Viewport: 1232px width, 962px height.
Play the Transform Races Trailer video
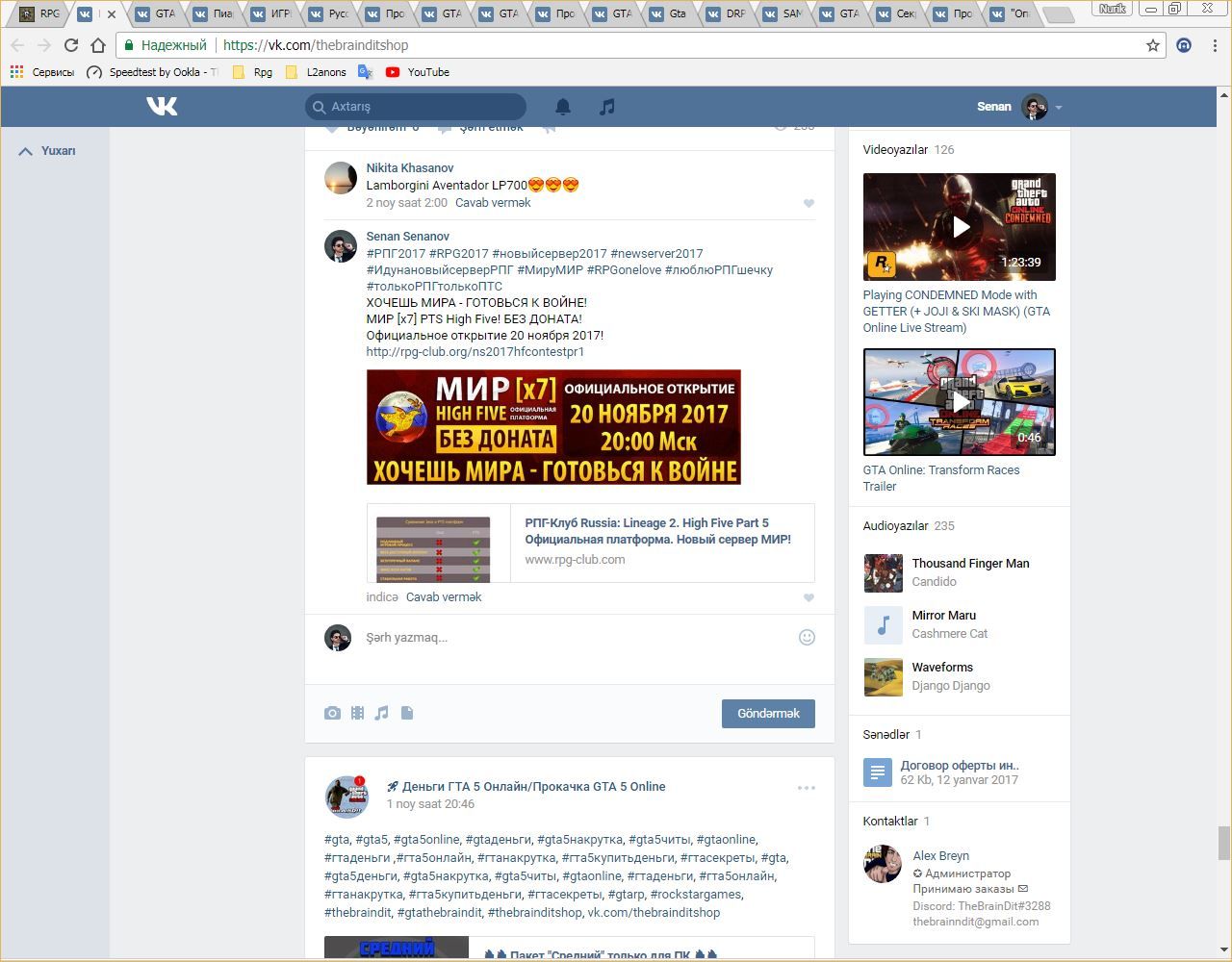click(960, 402)
